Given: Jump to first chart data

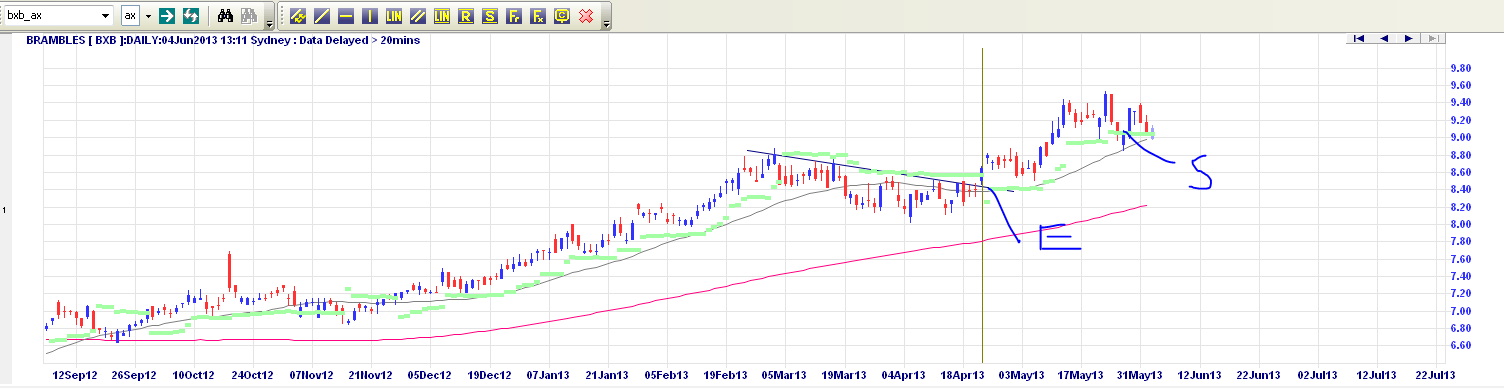Looking at the screenshot, I should pyautogui.click(x=1359, y=38).
